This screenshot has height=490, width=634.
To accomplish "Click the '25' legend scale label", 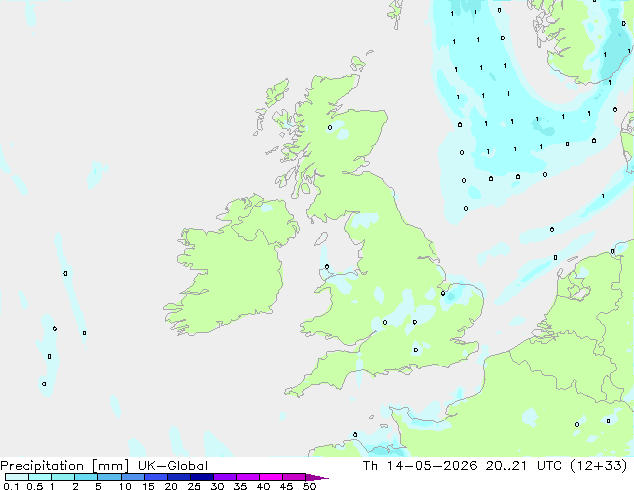I will tap(194, 486).
